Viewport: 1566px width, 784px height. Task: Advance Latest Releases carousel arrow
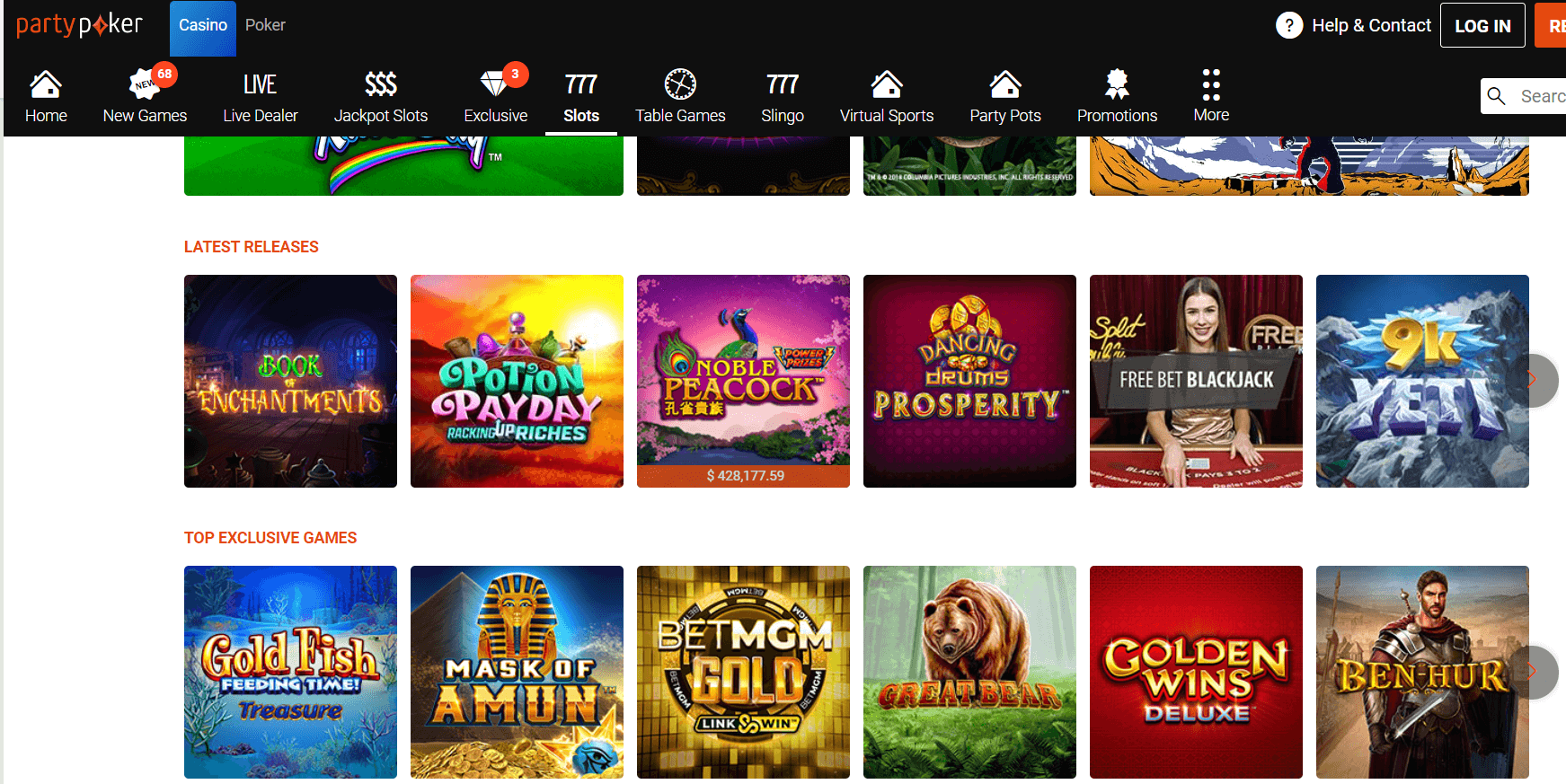coord(1533,381)
